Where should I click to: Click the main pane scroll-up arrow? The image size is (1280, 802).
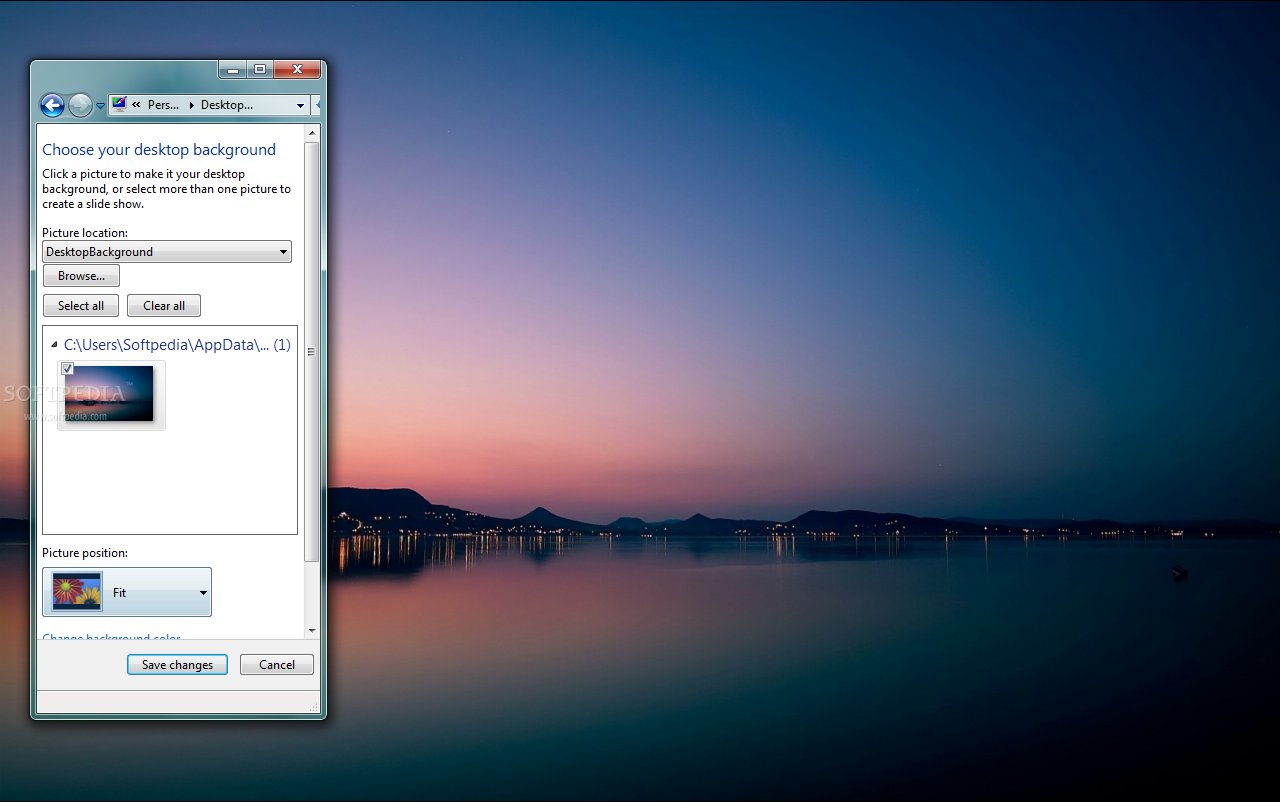point(312,132)
